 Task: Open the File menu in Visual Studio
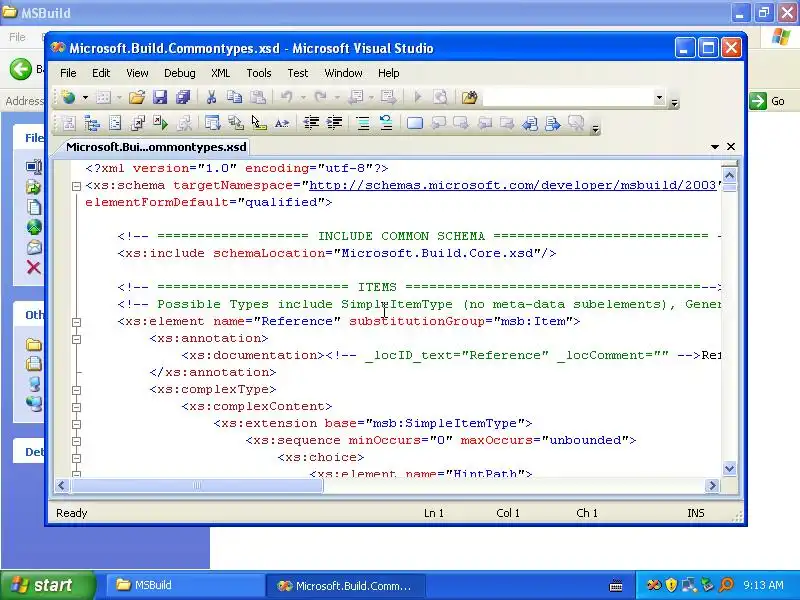point(68,73)
